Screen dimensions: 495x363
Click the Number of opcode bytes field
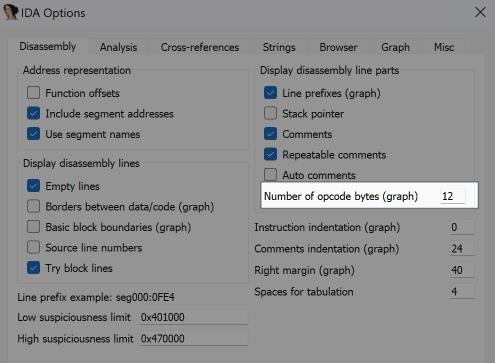coord(453,196)
